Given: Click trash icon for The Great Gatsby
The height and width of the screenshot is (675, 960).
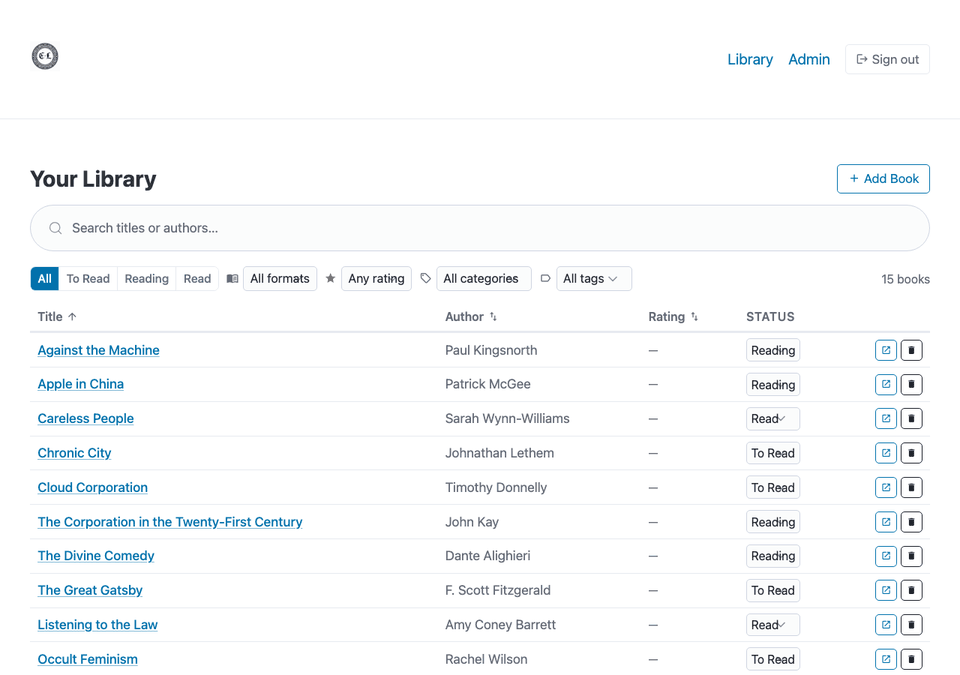Looking at the screenshot, I should pos(911,590).
